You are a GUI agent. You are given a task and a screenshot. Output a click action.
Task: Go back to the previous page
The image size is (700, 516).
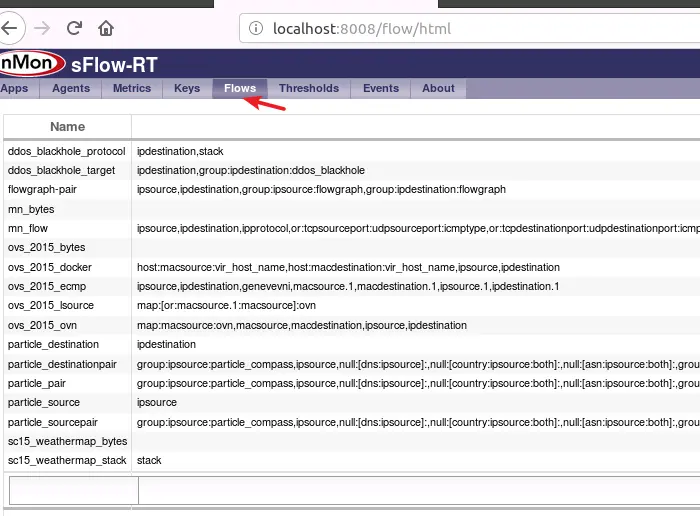click(x=9, y=28)
